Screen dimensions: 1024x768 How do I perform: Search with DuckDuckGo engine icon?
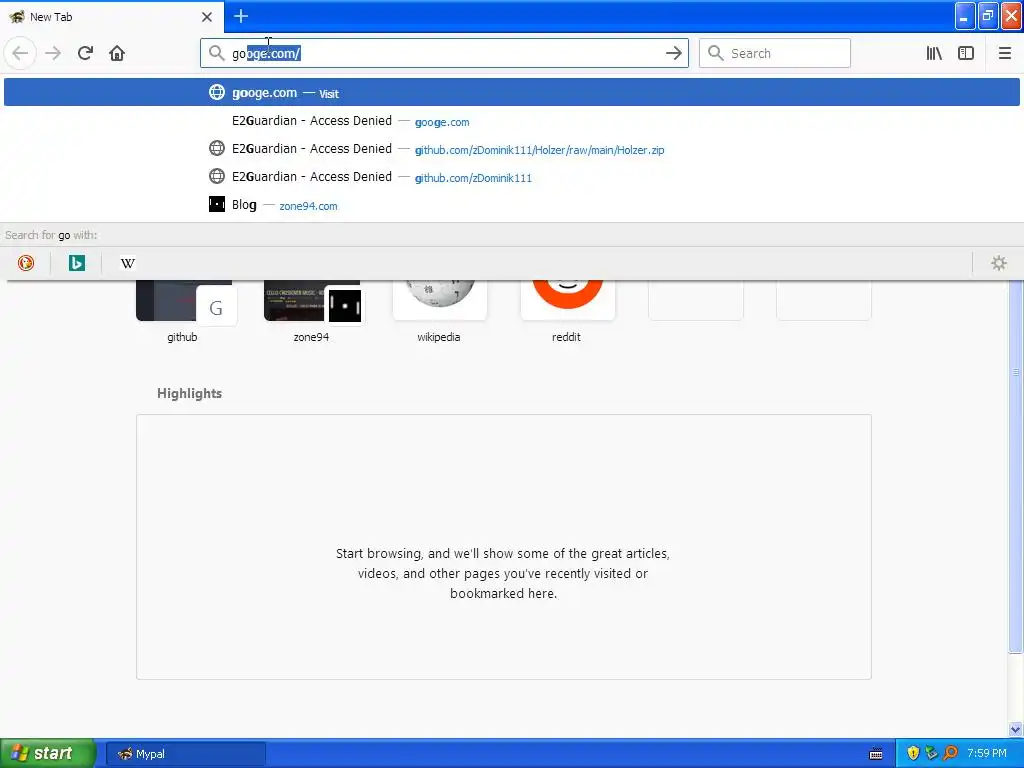coord(26,263)
